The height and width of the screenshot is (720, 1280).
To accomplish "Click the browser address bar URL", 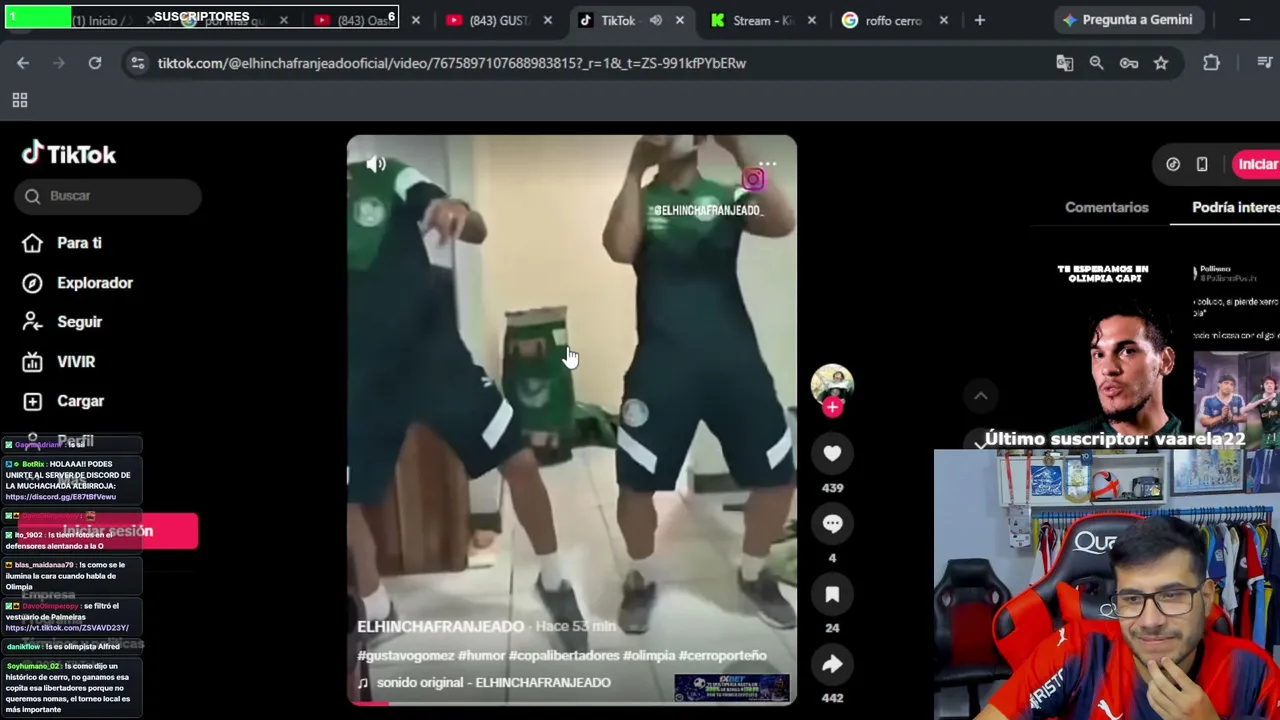I will (x=452, y=63).
